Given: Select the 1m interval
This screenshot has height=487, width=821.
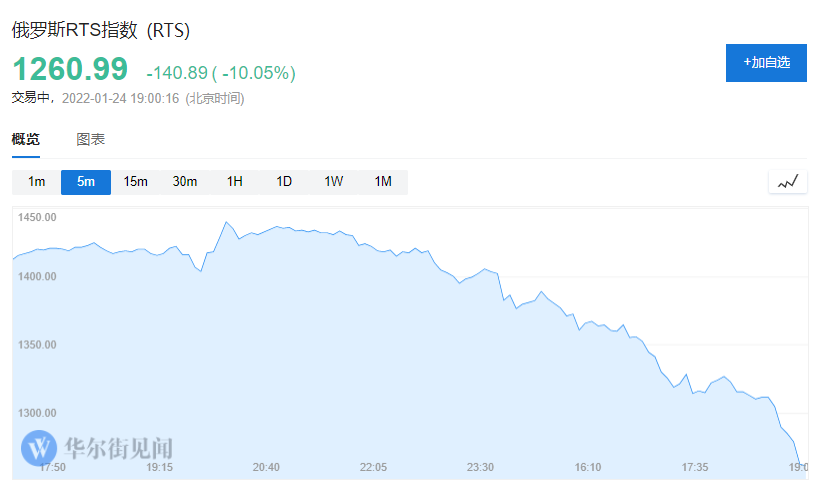Looking at the screenshot, I should pos(37,182).
